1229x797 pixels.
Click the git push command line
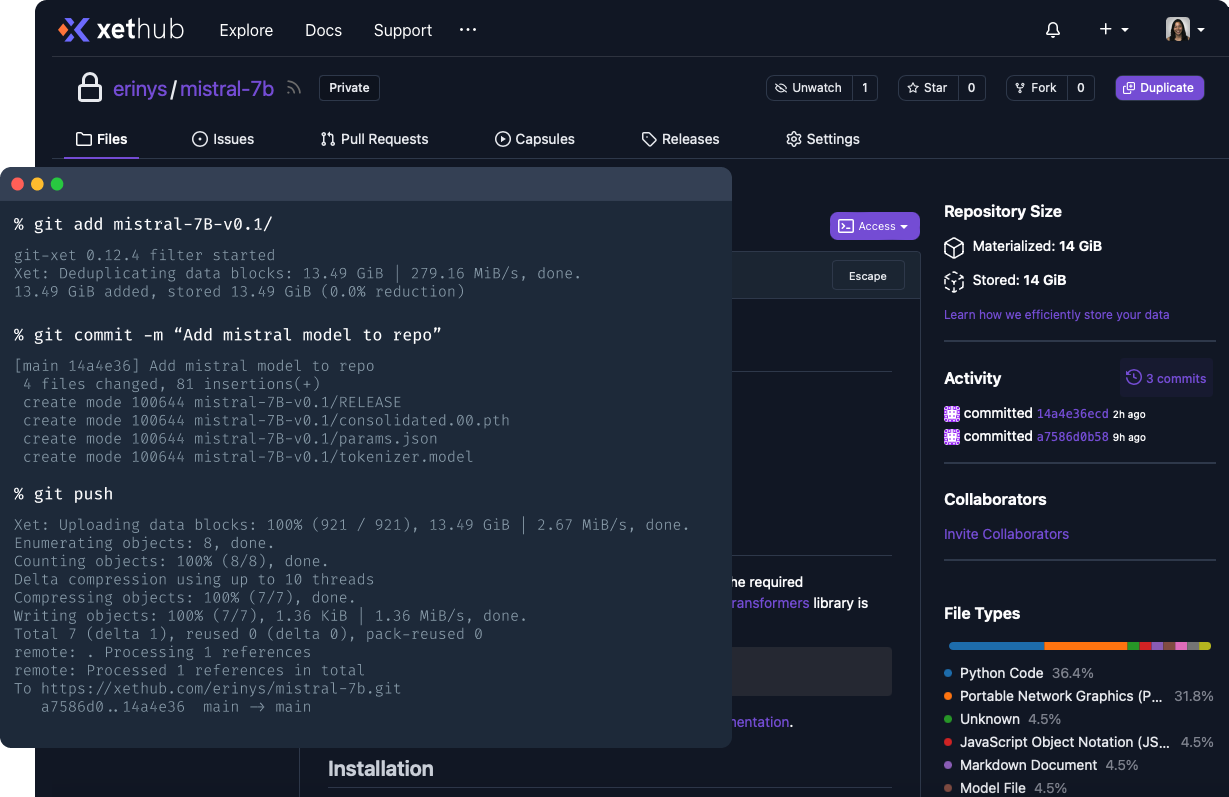coord(64,494)
